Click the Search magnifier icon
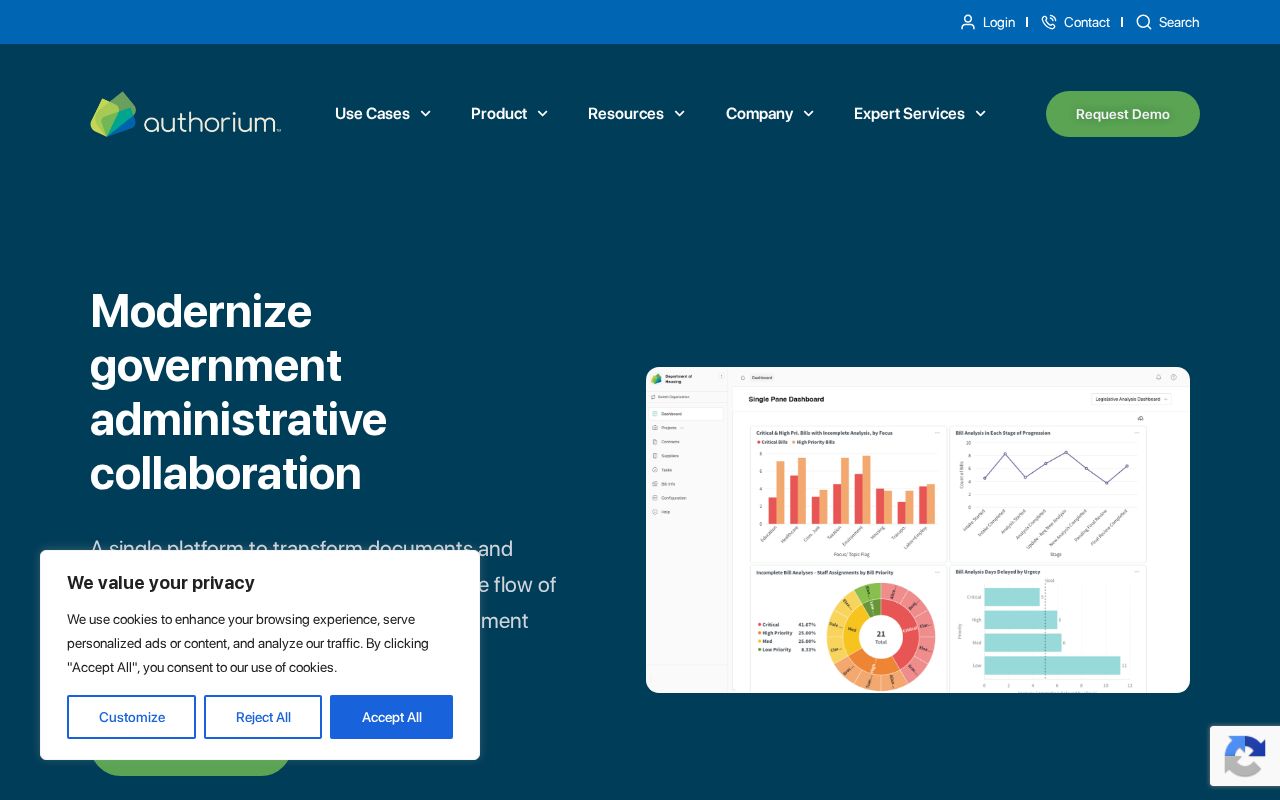 1144,22
